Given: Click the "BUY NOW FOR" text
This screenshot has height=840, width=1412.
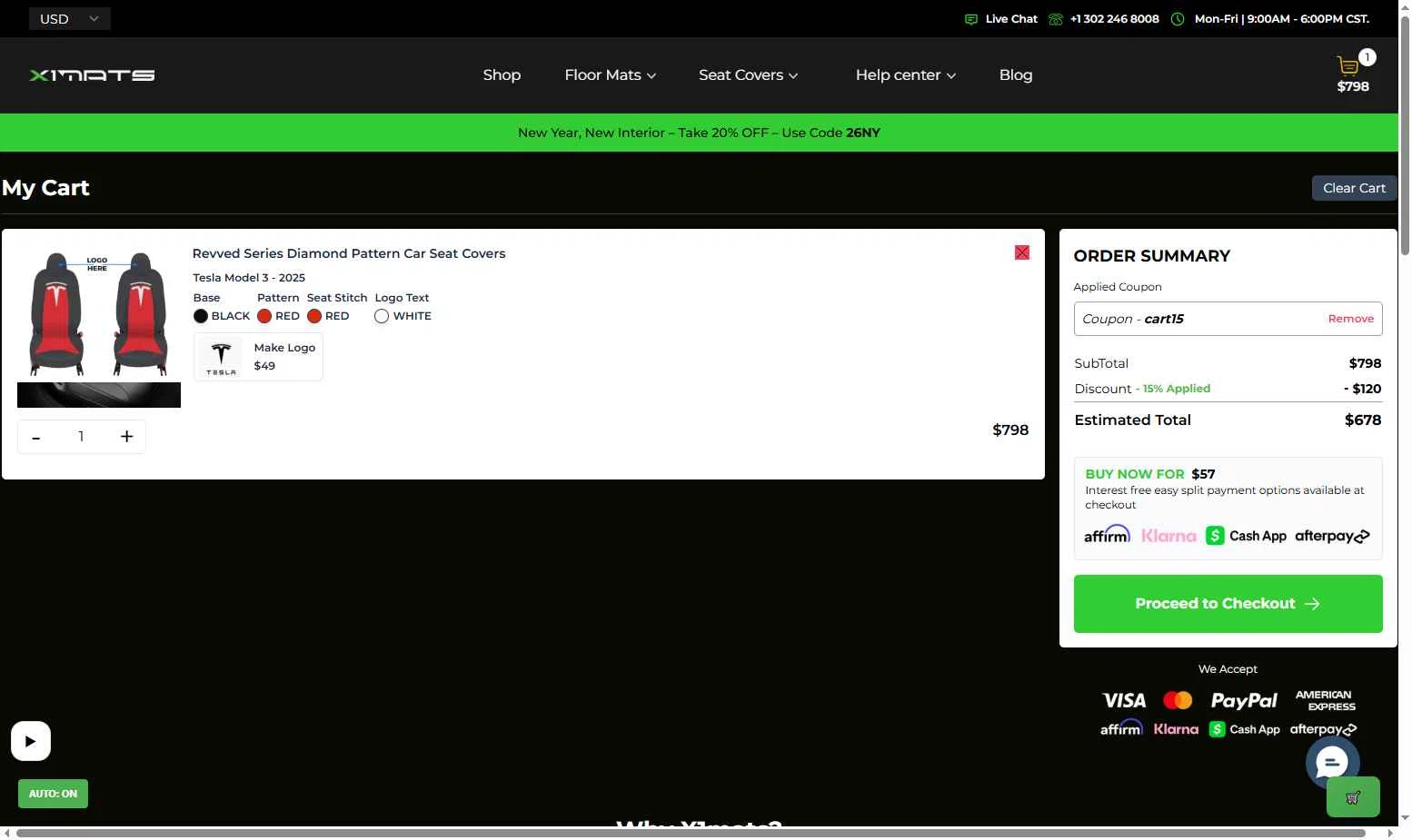Looking at the screenshot, I should click(x=1135, y=474).
